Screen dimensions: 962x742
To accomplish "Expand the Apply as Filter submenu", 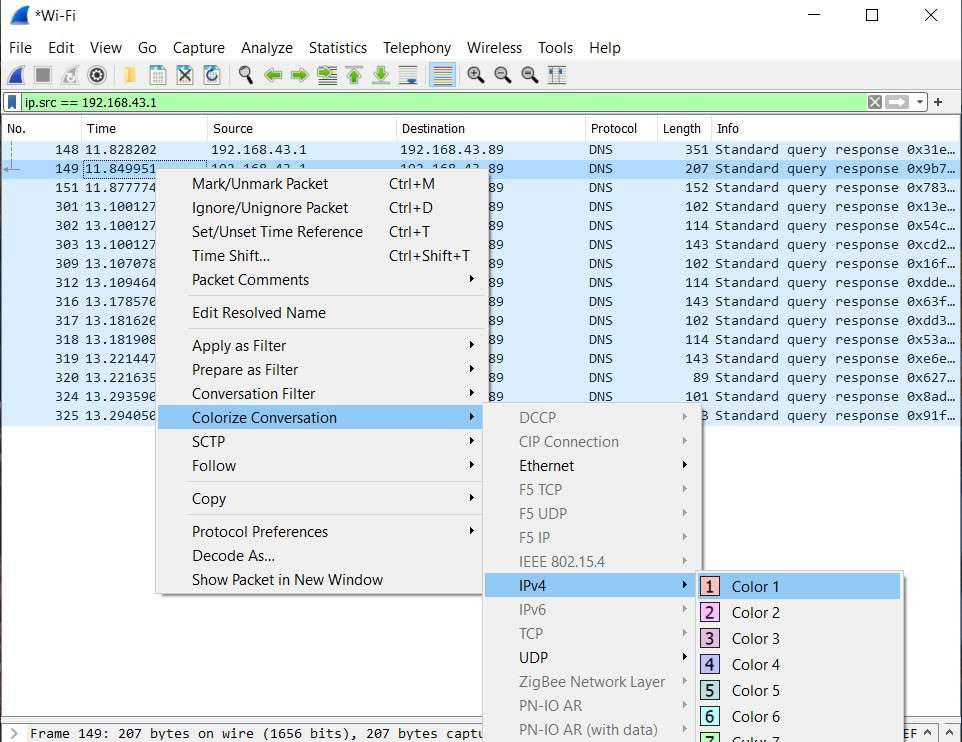I will [x=239, y=346].
